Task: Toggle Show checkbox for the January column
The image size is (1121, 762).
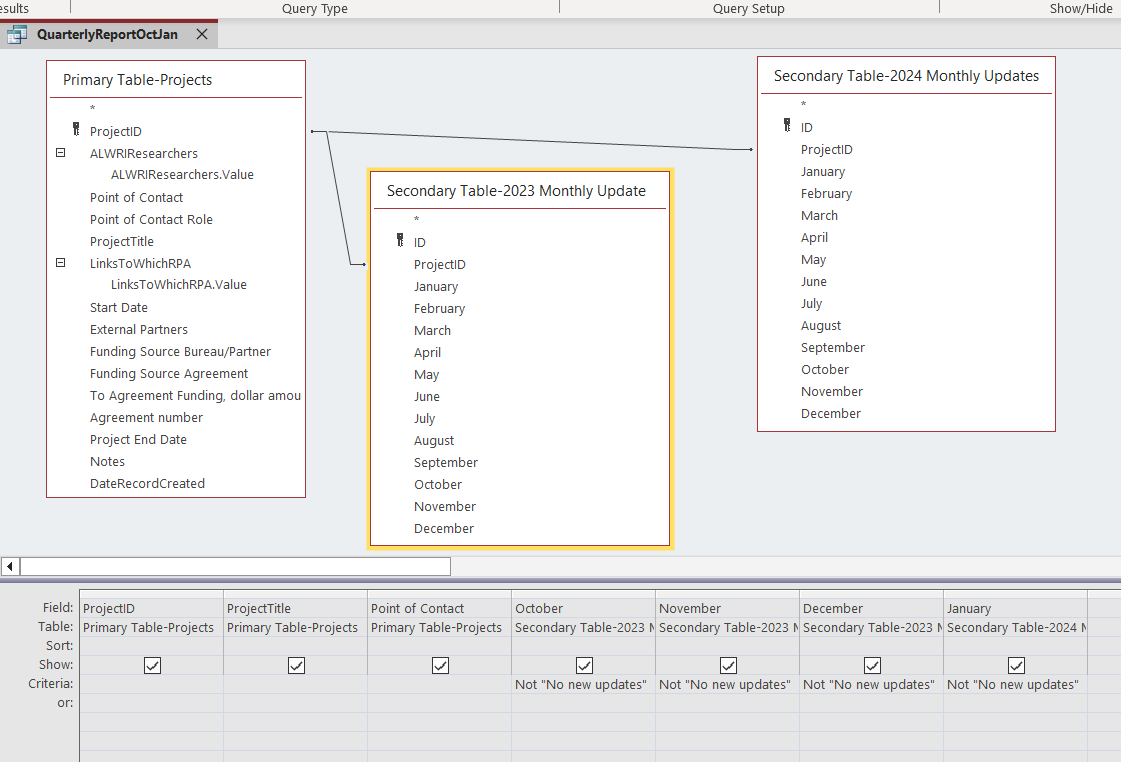Action: [1016, 665]
